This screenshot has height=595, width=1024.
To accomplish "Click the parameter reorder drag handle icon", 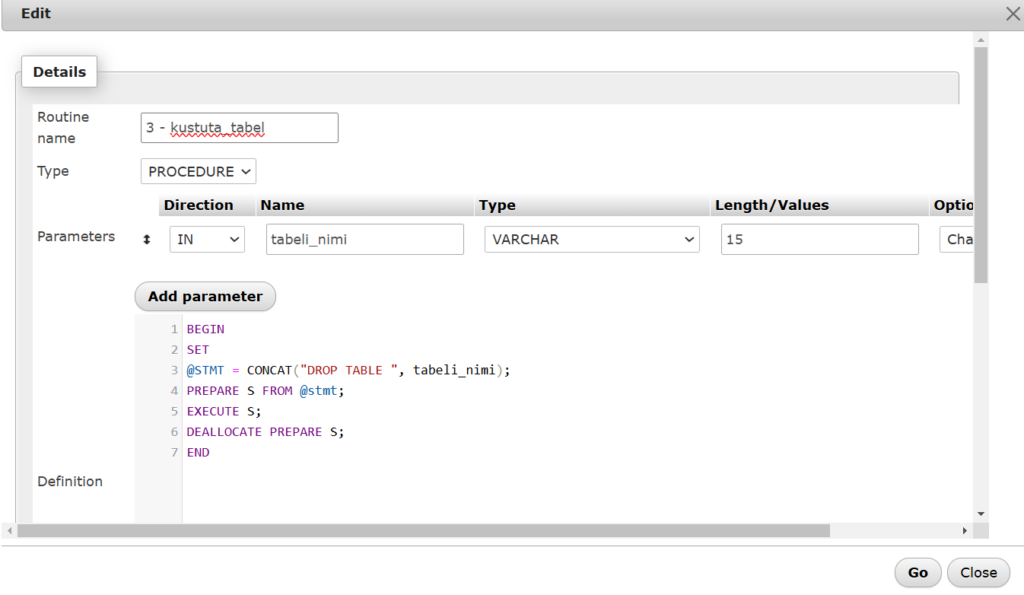I will [147, 240].
